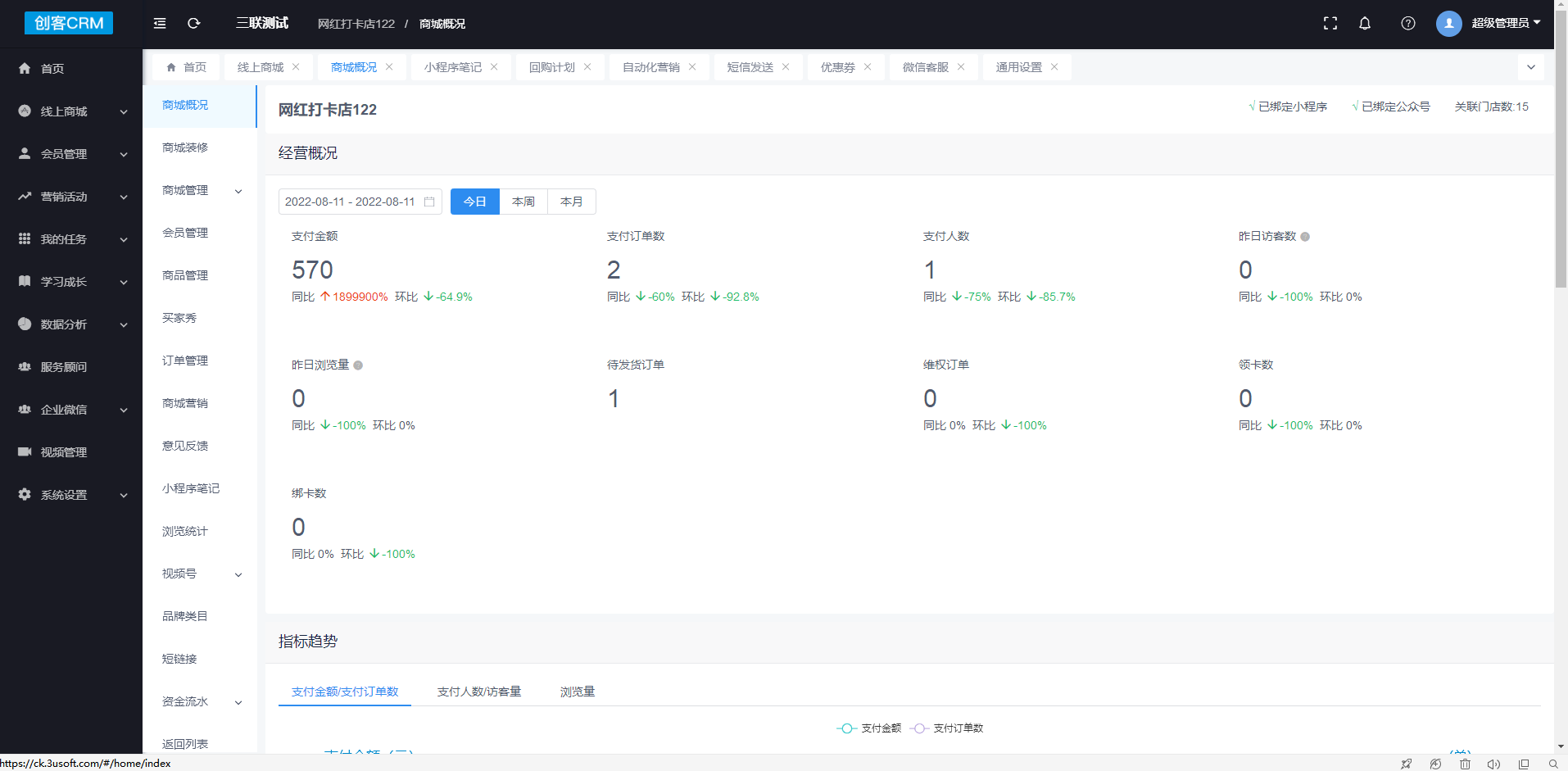Click the 创客CRM logo
Screen dimensions: 1568x771
69,23
